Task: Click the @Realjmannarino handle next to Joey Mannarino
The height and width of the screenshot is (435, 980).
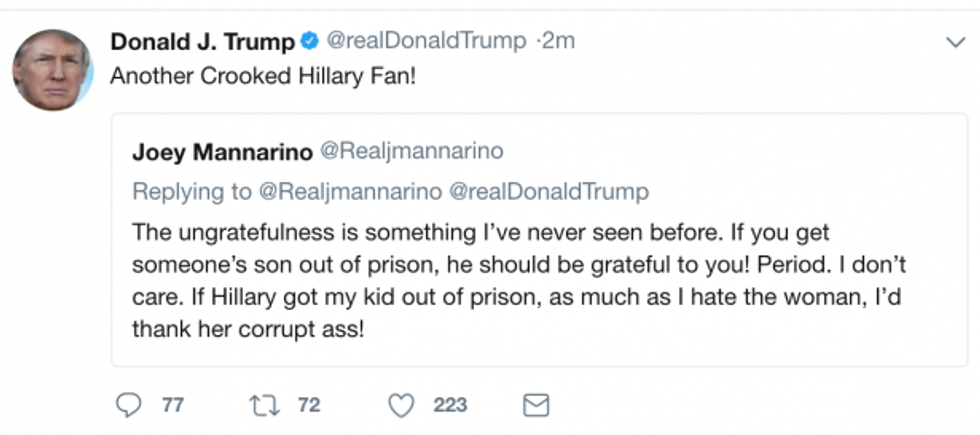Action: 410,152
